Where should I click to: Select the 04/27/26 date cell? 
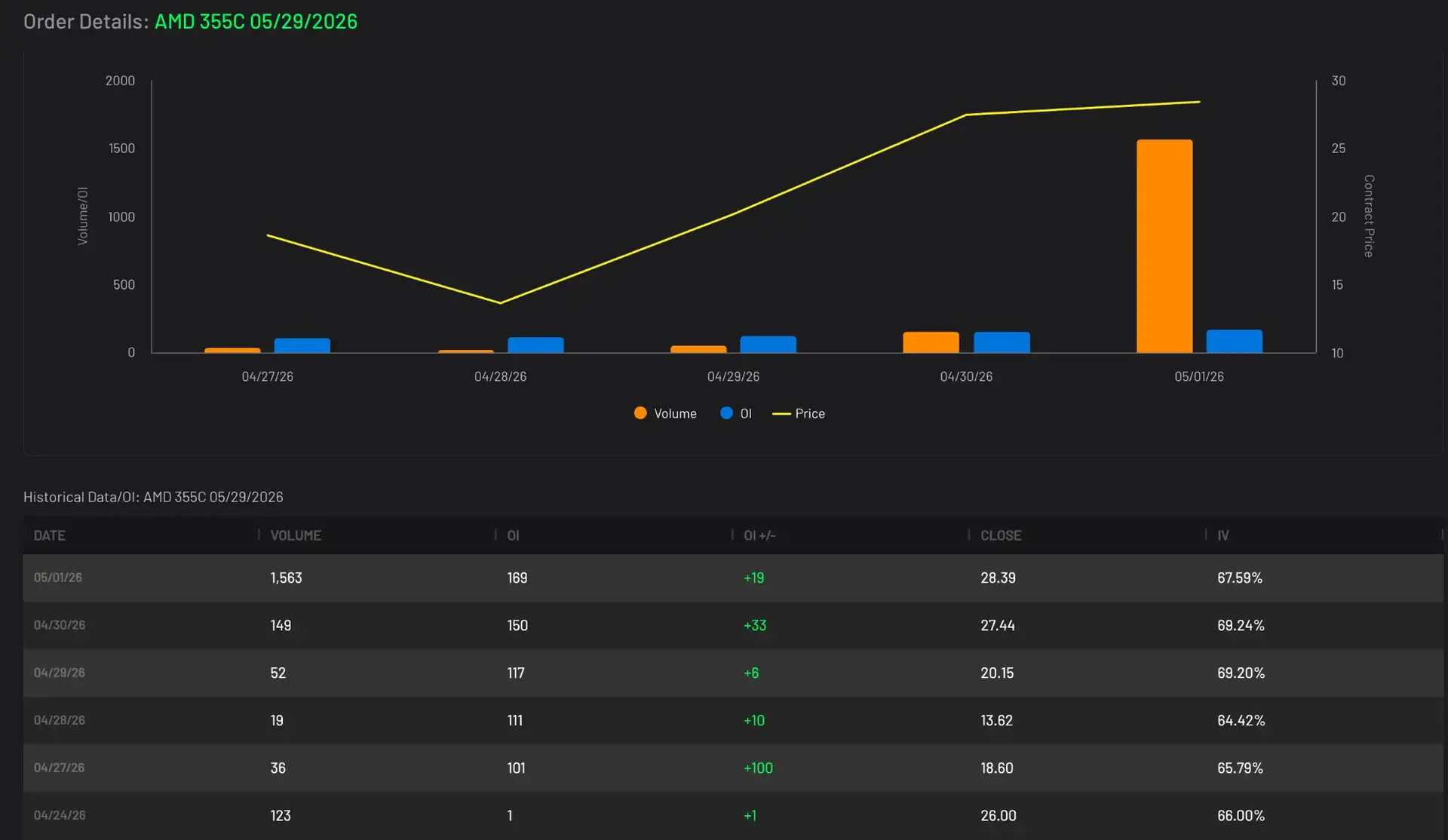pyautogui.click(x=59, y=768)
